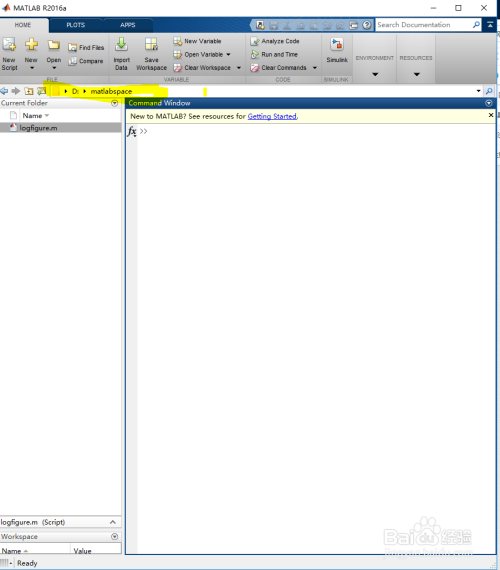Click the Search Documentation magnifier icon
The image size is (500, 570).
point(476,25)
